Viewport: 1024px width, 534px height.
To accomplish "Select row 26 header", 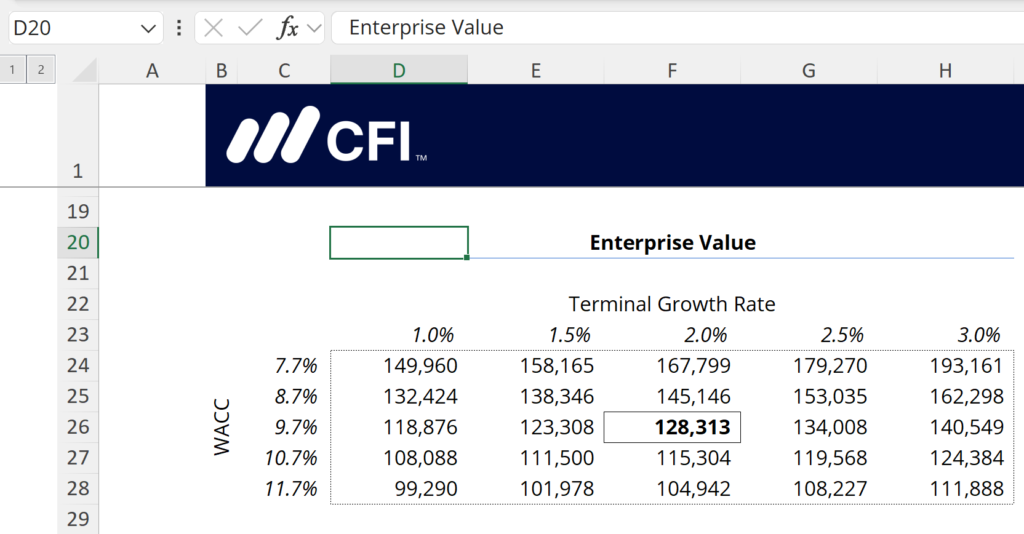I will [x=78, y=427].
